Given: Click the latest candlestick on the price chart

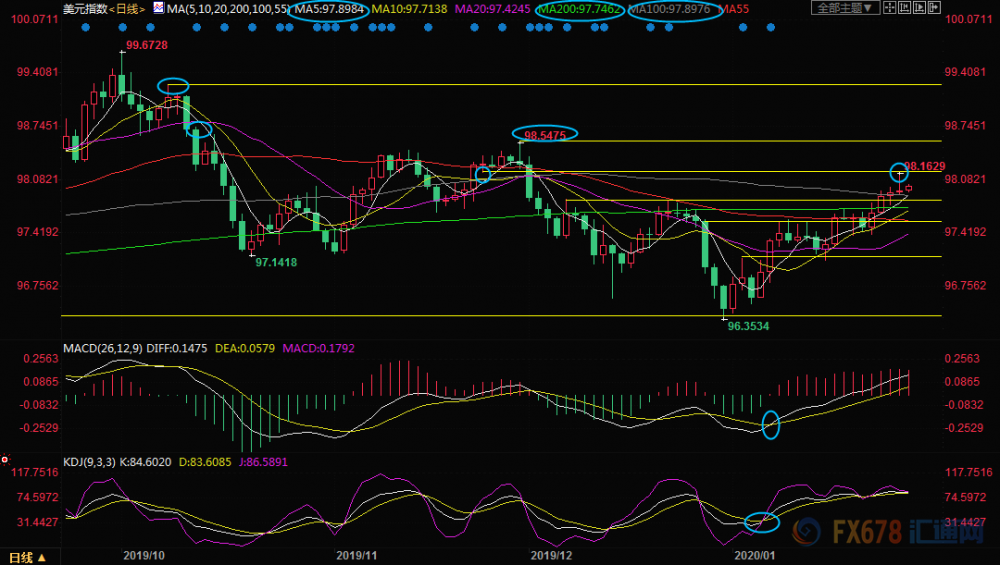Looking at the screenshot, I should (909, 188).
